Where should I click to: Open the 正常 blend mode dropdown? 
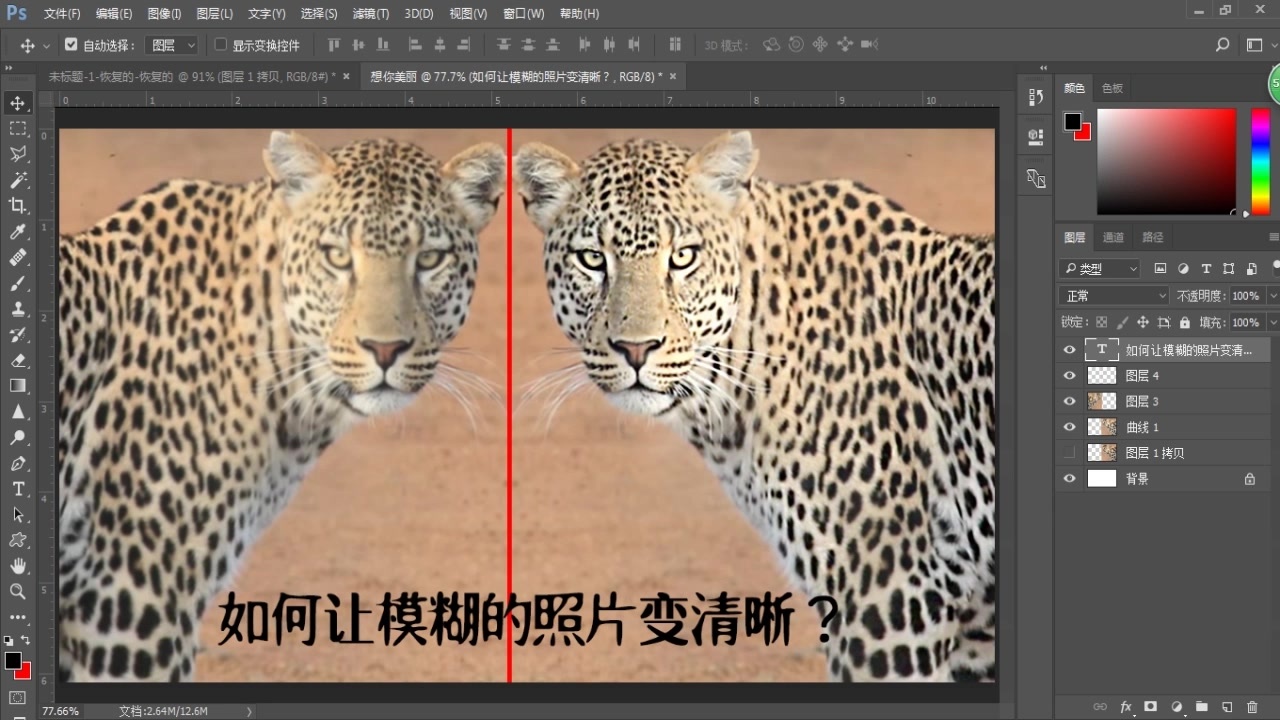coord(1114,296)
